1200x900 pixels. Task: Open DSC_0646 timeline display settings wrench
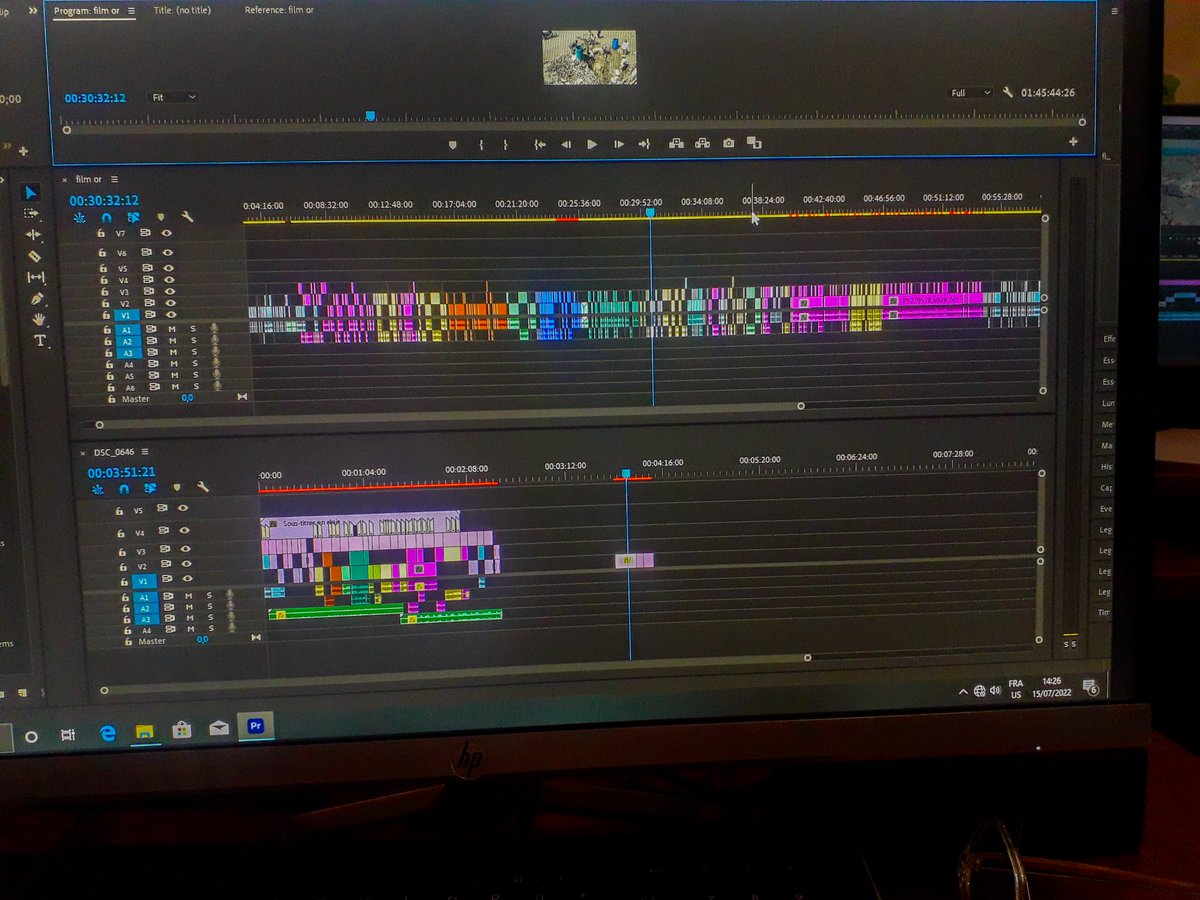point(203,488)
